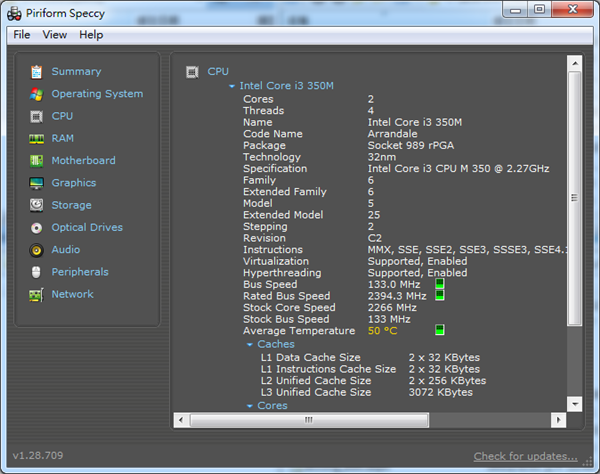600x474 pixels.
Task: Click the Check for updates link
Action: click(x=525, y=456)
